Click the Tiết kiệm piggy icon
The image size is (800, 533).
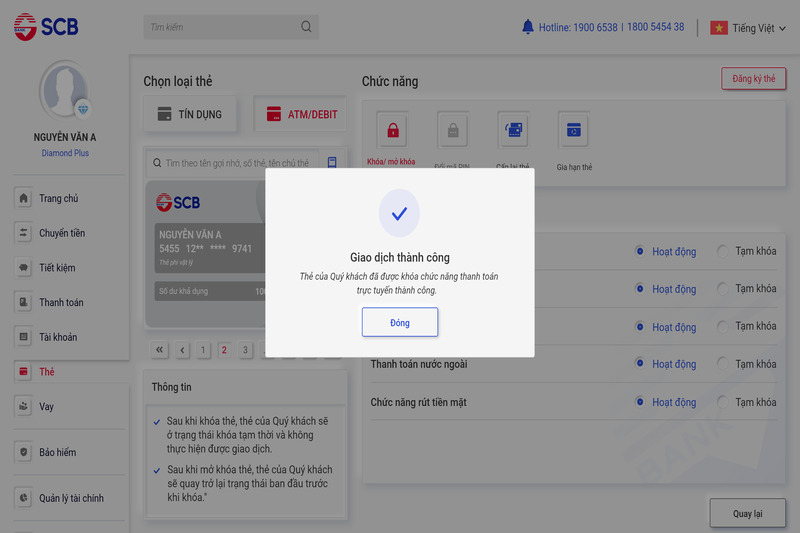click(23, 268)
